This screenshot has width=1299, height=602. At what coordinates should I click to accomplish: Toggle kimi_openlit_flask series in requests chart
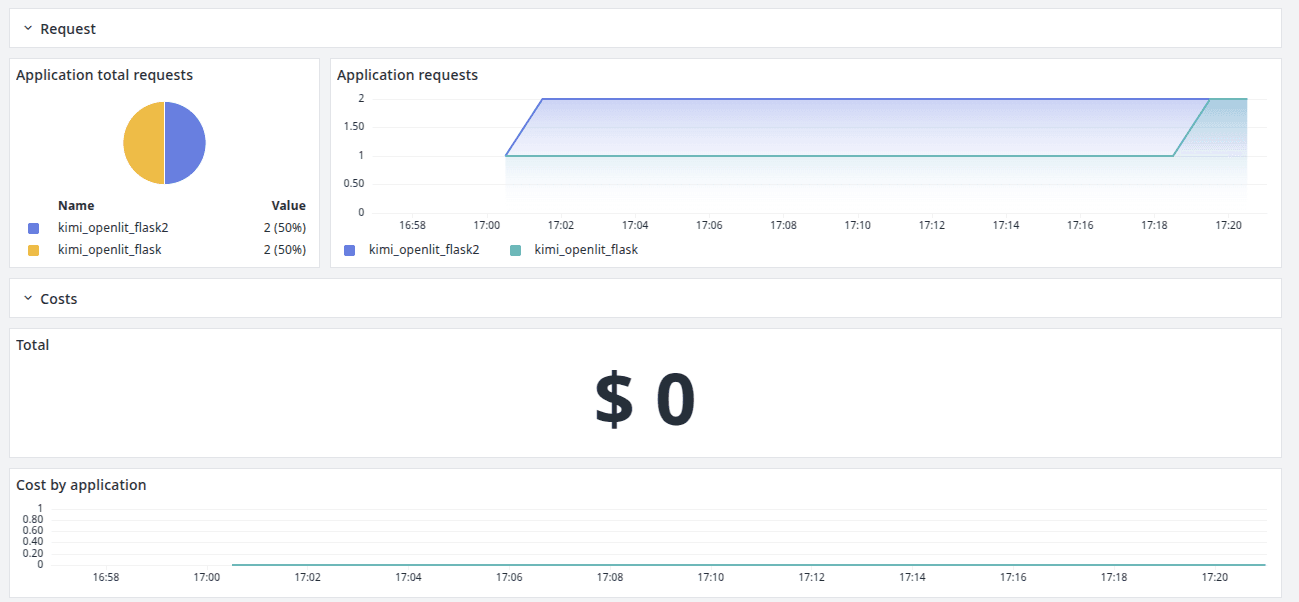click(586, 250)
